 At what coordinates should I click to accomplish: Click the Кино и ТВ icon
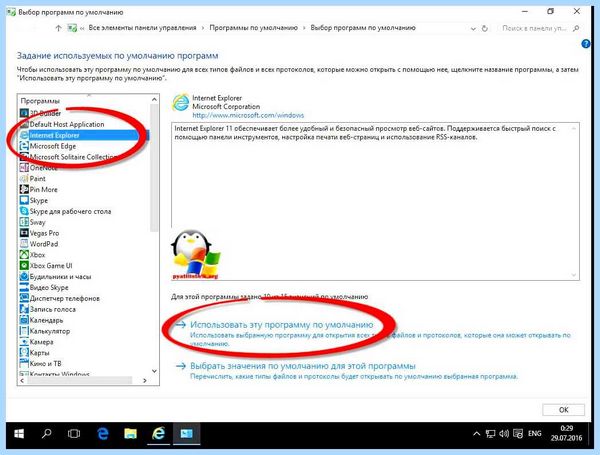pos(24,363)
